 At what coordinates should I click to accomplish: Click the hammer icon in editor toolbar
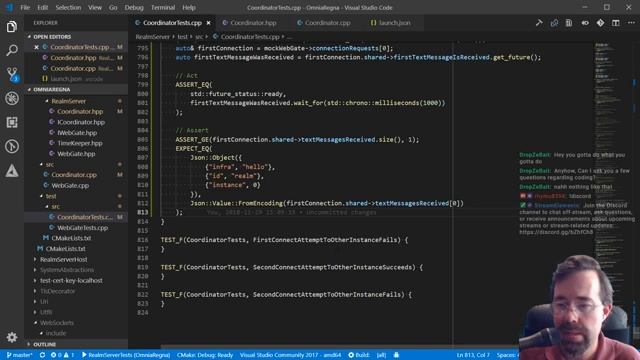pyautogui.click(x=539, y=23)
